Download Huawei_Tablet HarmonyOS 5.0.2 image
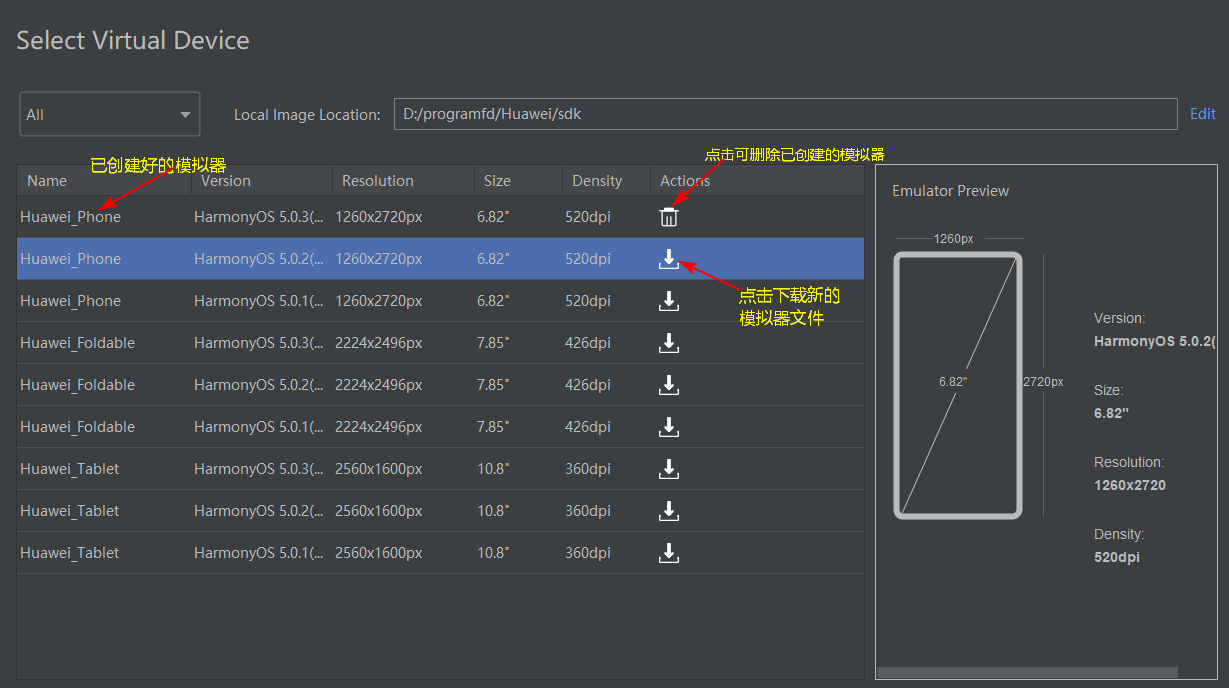Screen dimensions: 1229x688 click(x=669, y=511)
